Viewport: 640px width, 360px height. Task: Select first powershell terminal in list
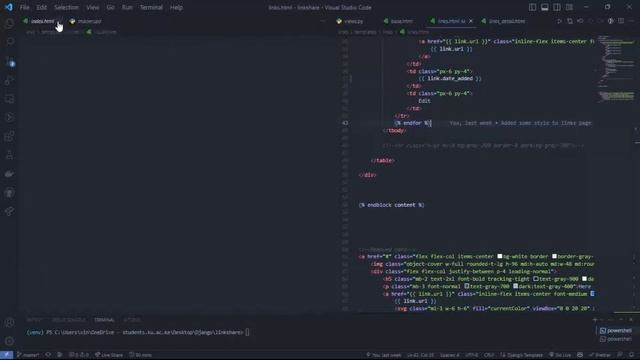[x=616, y=331]
